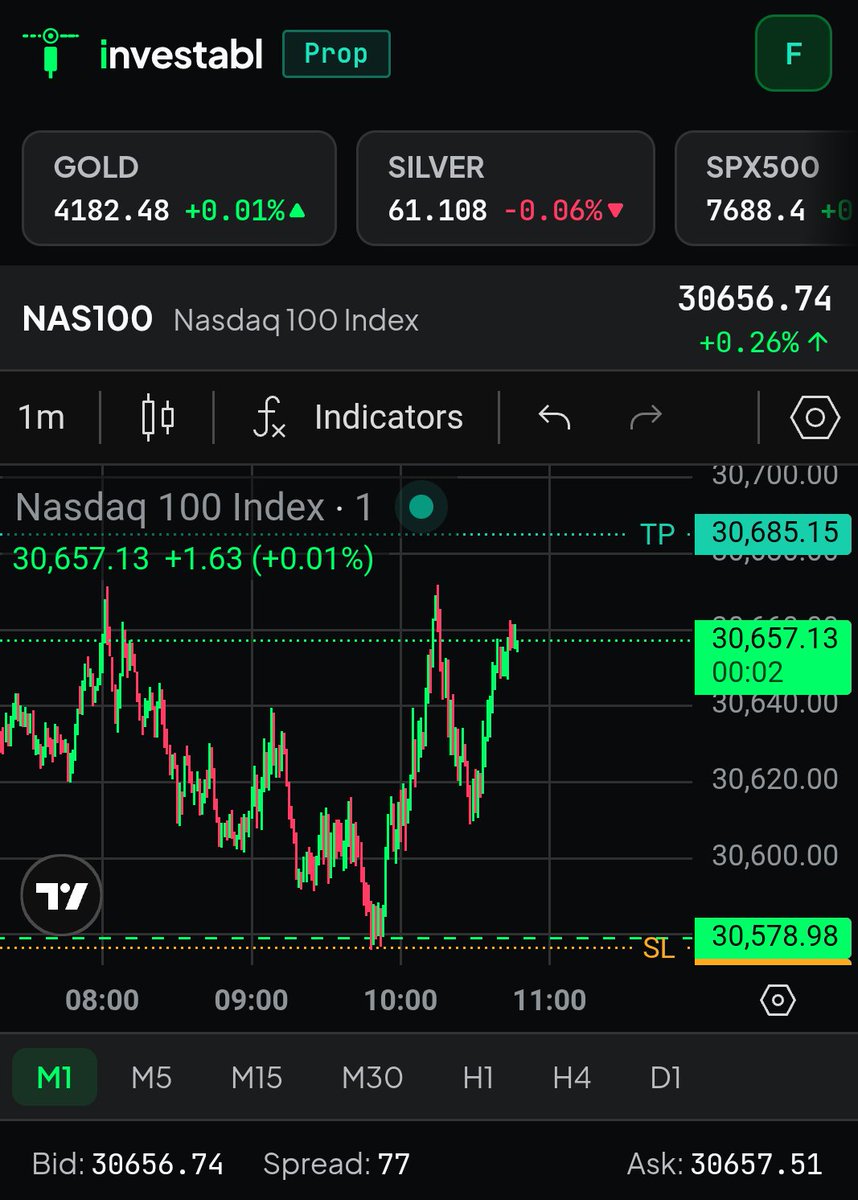
Task: Open the SILVER ticker card
Action: coord(505,188)
